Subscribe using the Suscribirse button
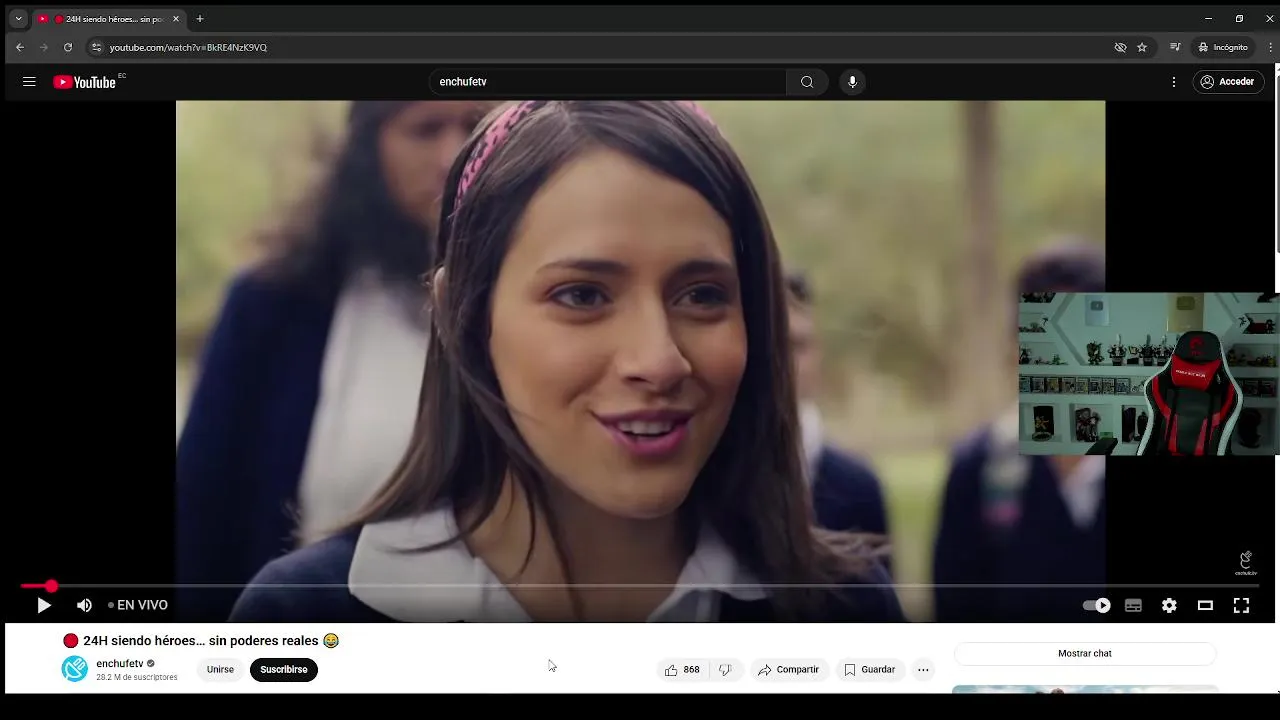1280x720 pixels. [284, 670]
